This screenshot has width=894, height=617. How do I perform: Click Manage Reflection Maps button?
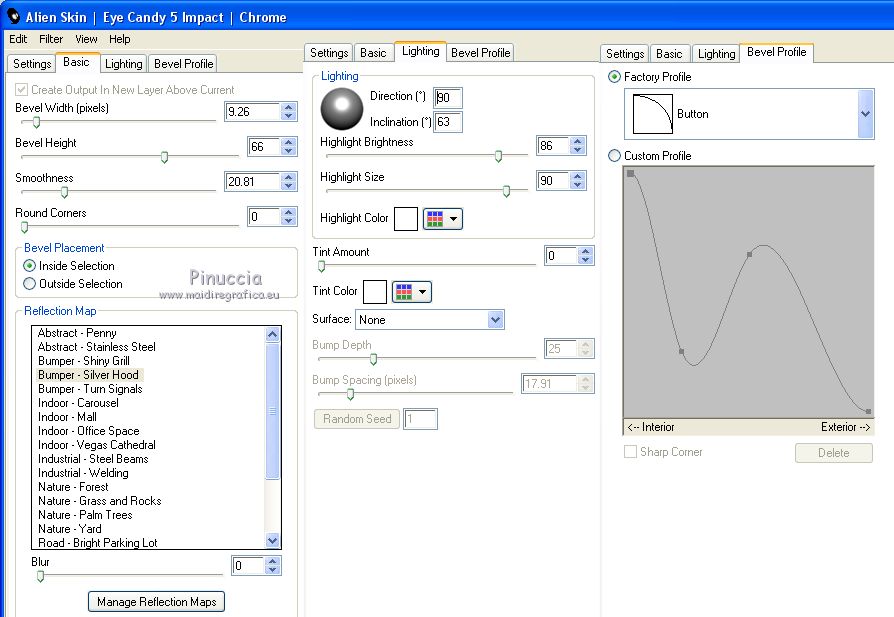click(156, 602)
